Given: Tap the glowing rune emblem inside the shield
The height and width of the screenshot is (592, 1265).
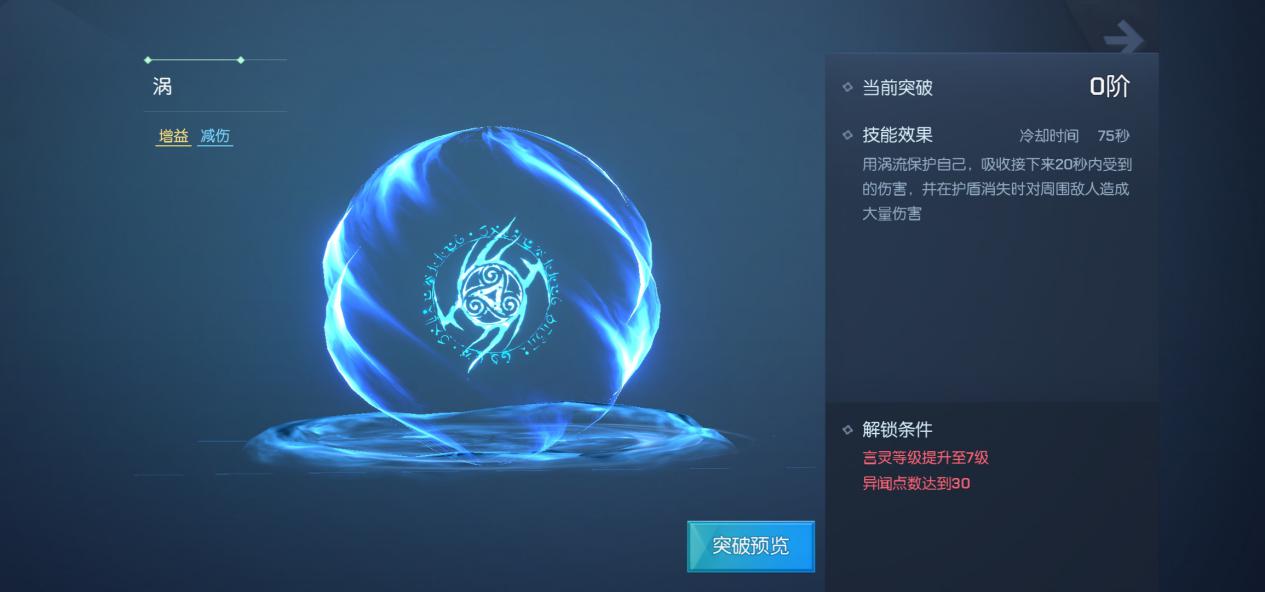Looking at the screenshot, I should 490,294.
